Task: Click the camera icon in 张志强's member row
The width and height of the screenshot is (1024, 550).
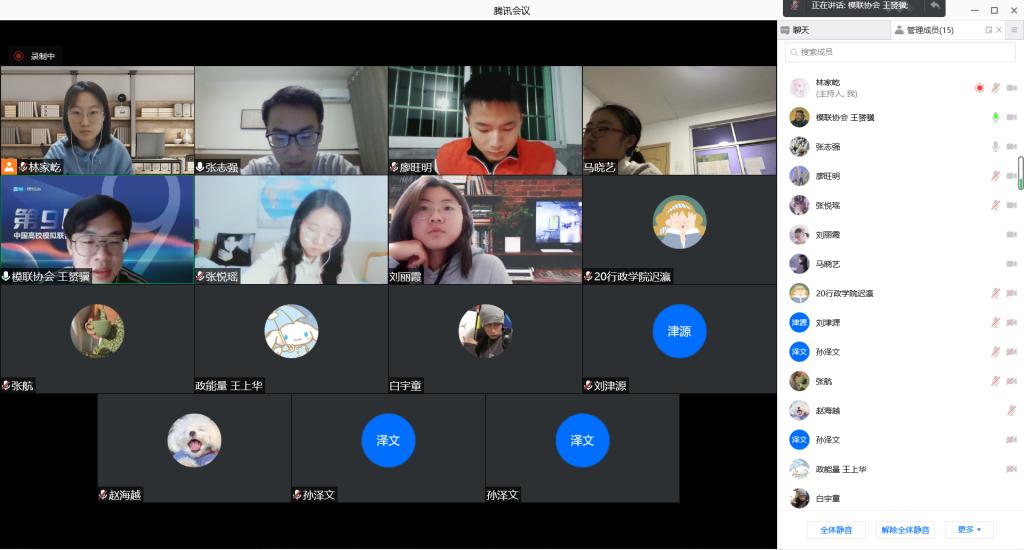Action: pyautogui.click(x=1011, y=147)
